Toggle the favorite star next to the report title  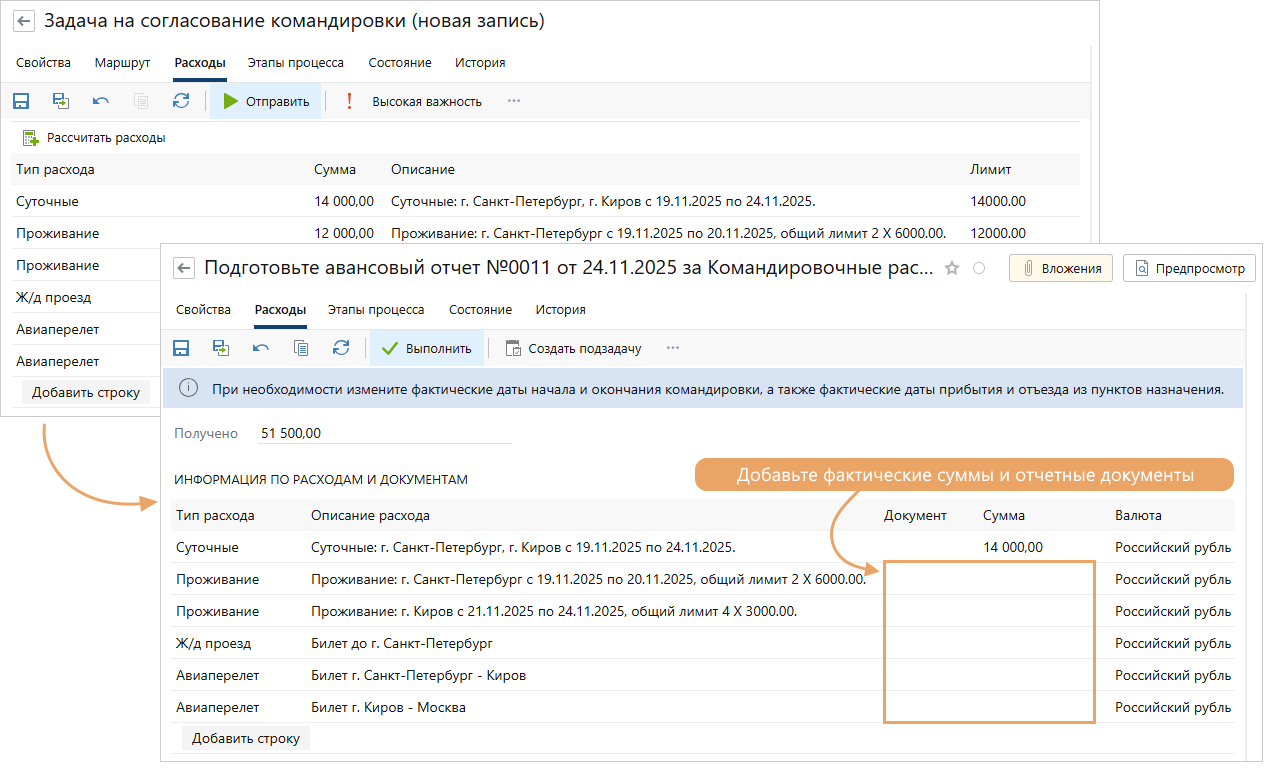tap(952, 268)
